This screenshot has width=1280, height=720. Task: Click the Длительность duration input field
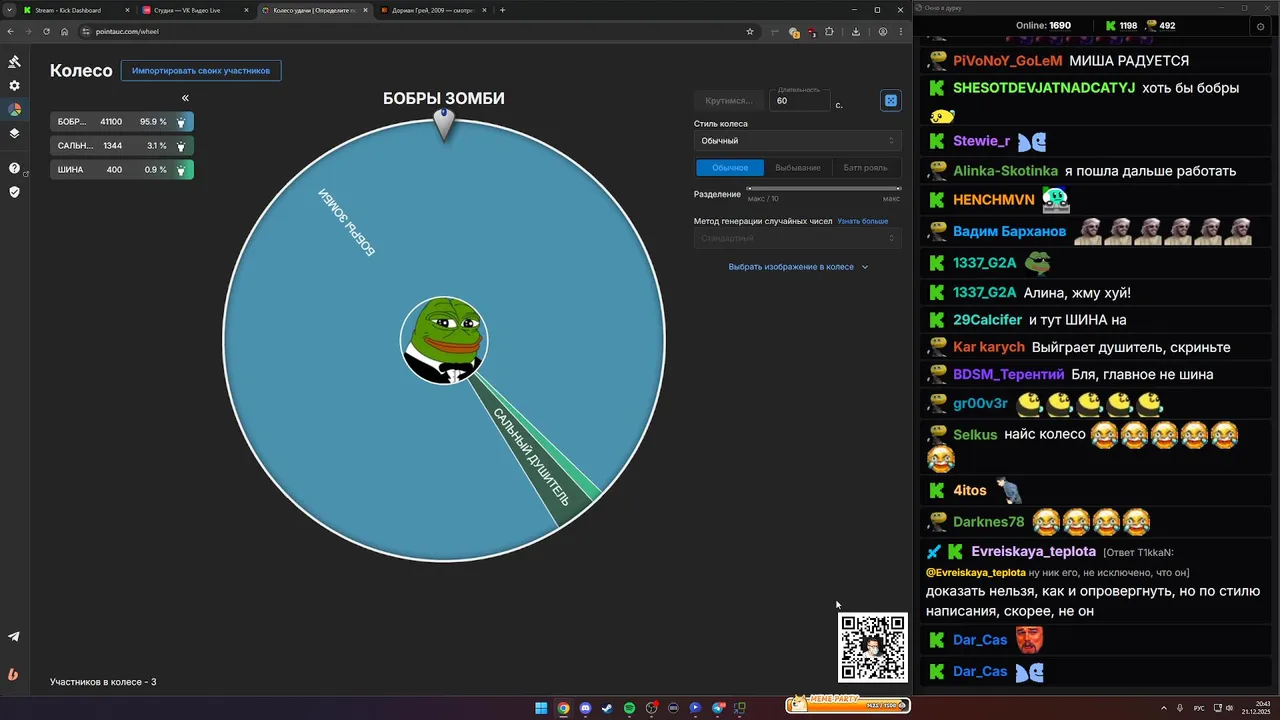pos(801,101)
